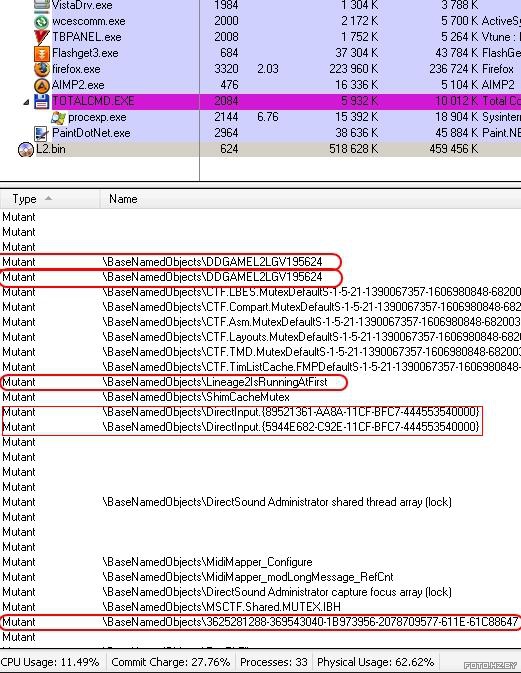Select the firefox.exe process name
521x673 pixels.
pyautogui.click(x=76, y=69)
